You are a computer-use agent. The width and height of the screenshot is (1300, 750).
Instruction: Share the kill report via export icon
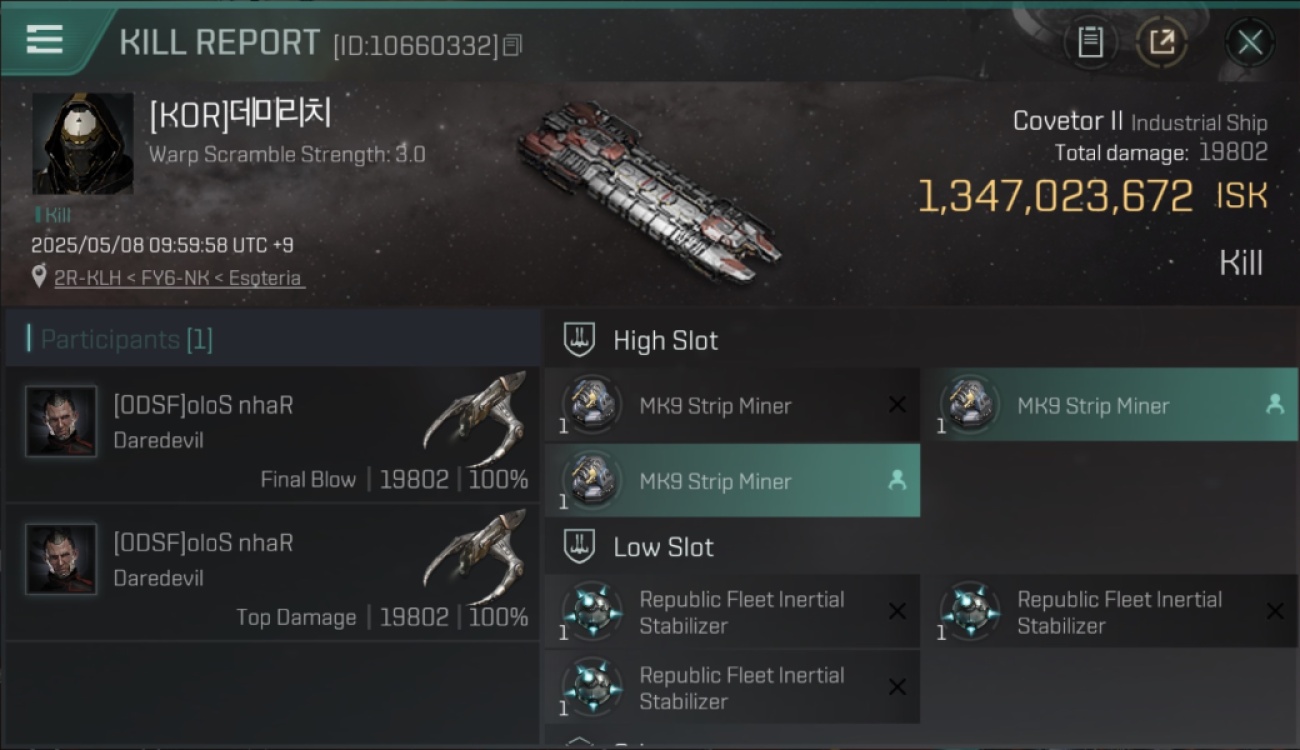pyautogui.click(x=1162, y=42)
